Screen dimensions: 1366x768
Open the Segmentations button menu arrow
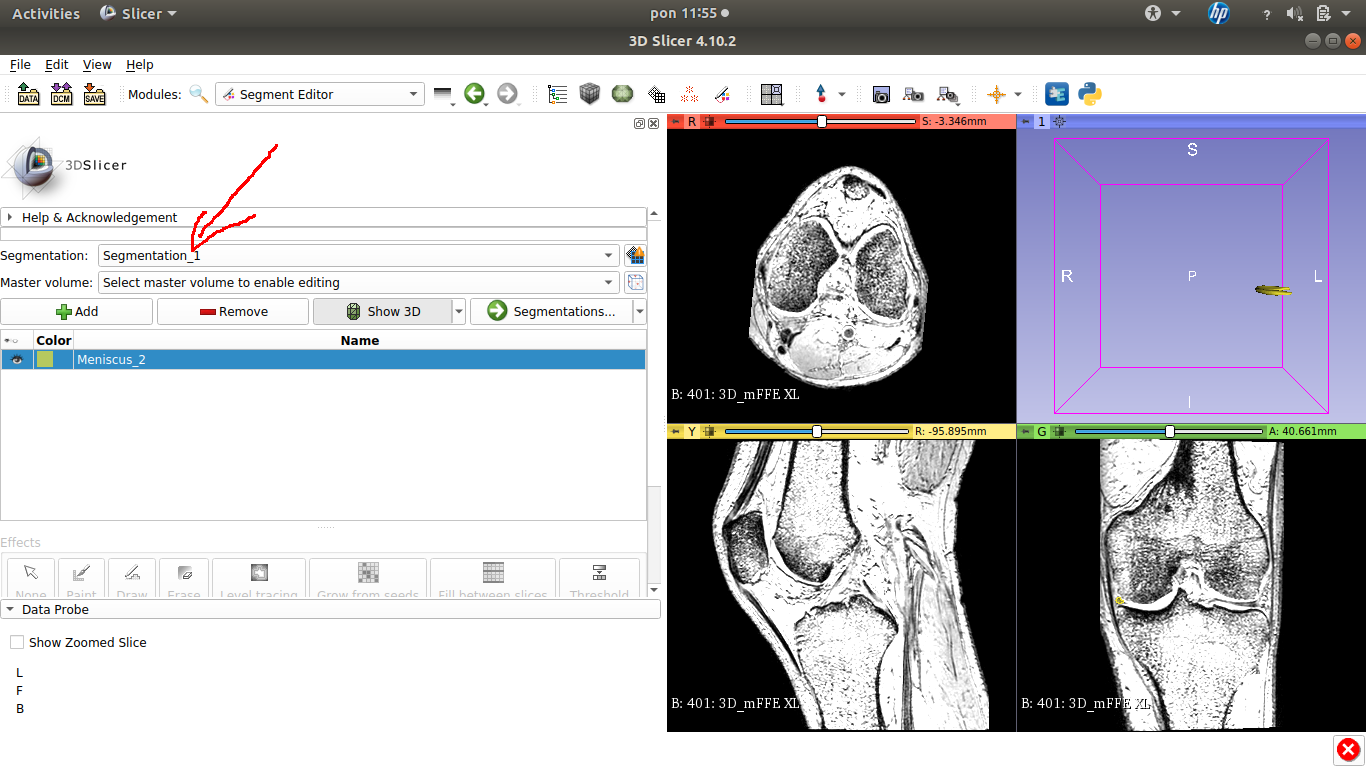point(640,312)
